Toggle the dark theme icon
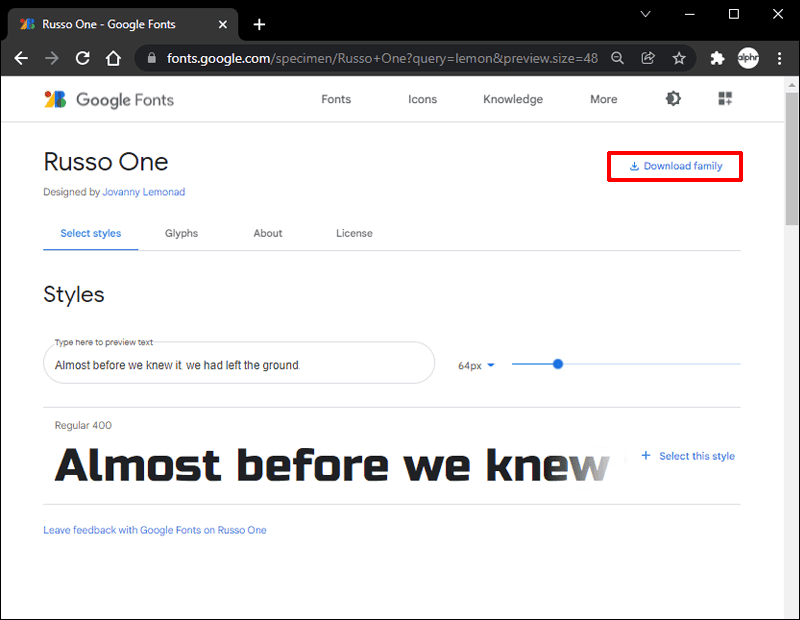The height and width of the screenshot is (620, 800). [x=673, y=99]
